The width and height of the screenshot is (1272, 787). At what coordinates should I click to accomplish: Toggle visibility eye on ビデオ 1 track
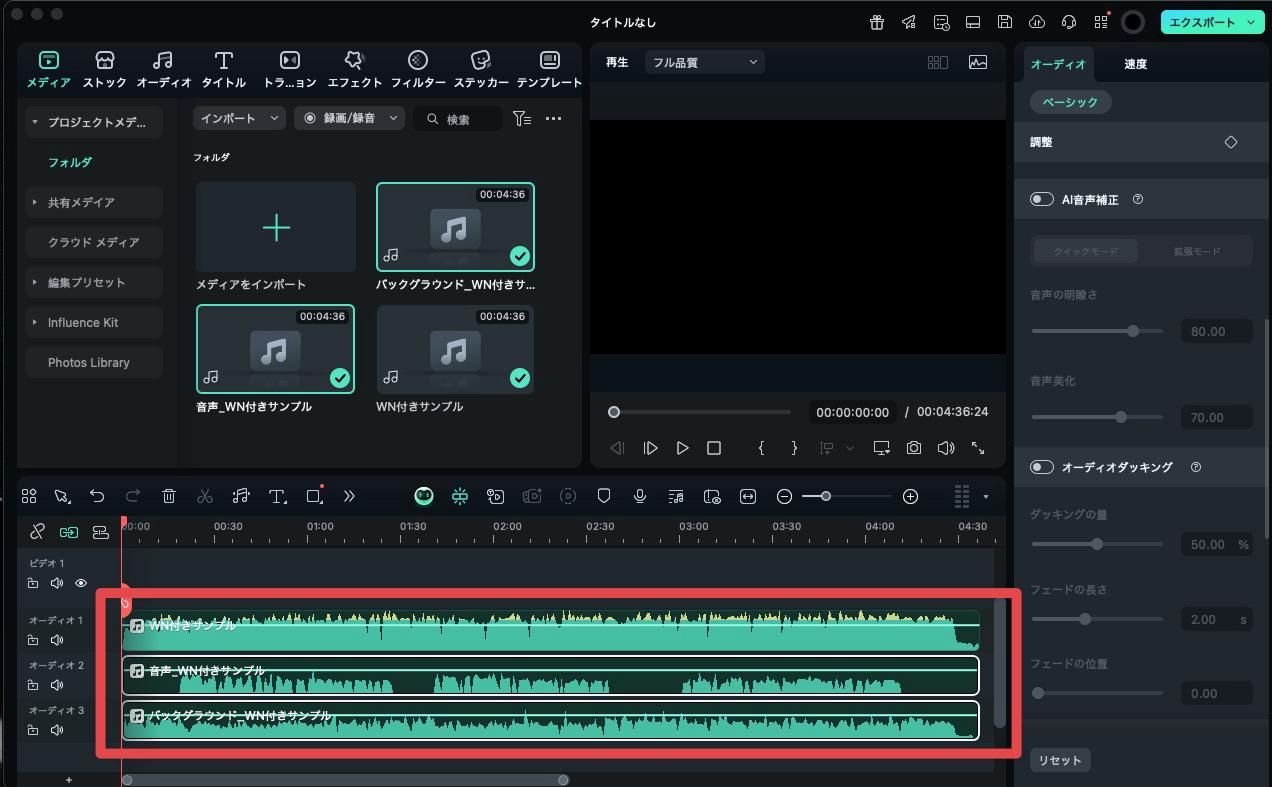coord(81,583)
